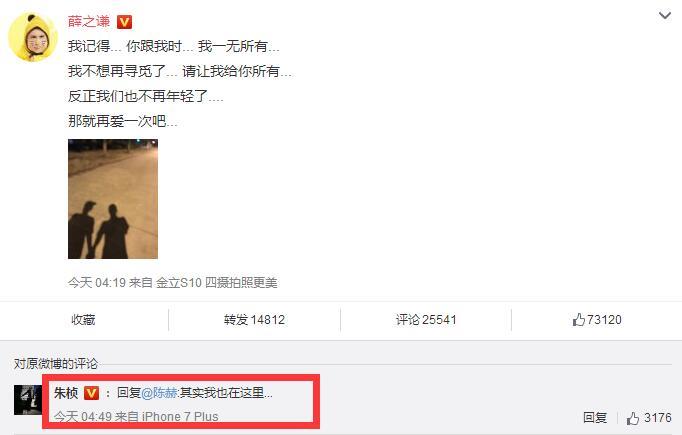Click 收藏 to favorite the post
Viewport: 682px width, 435px height.
pyautogui.click(x=83, y=320)
